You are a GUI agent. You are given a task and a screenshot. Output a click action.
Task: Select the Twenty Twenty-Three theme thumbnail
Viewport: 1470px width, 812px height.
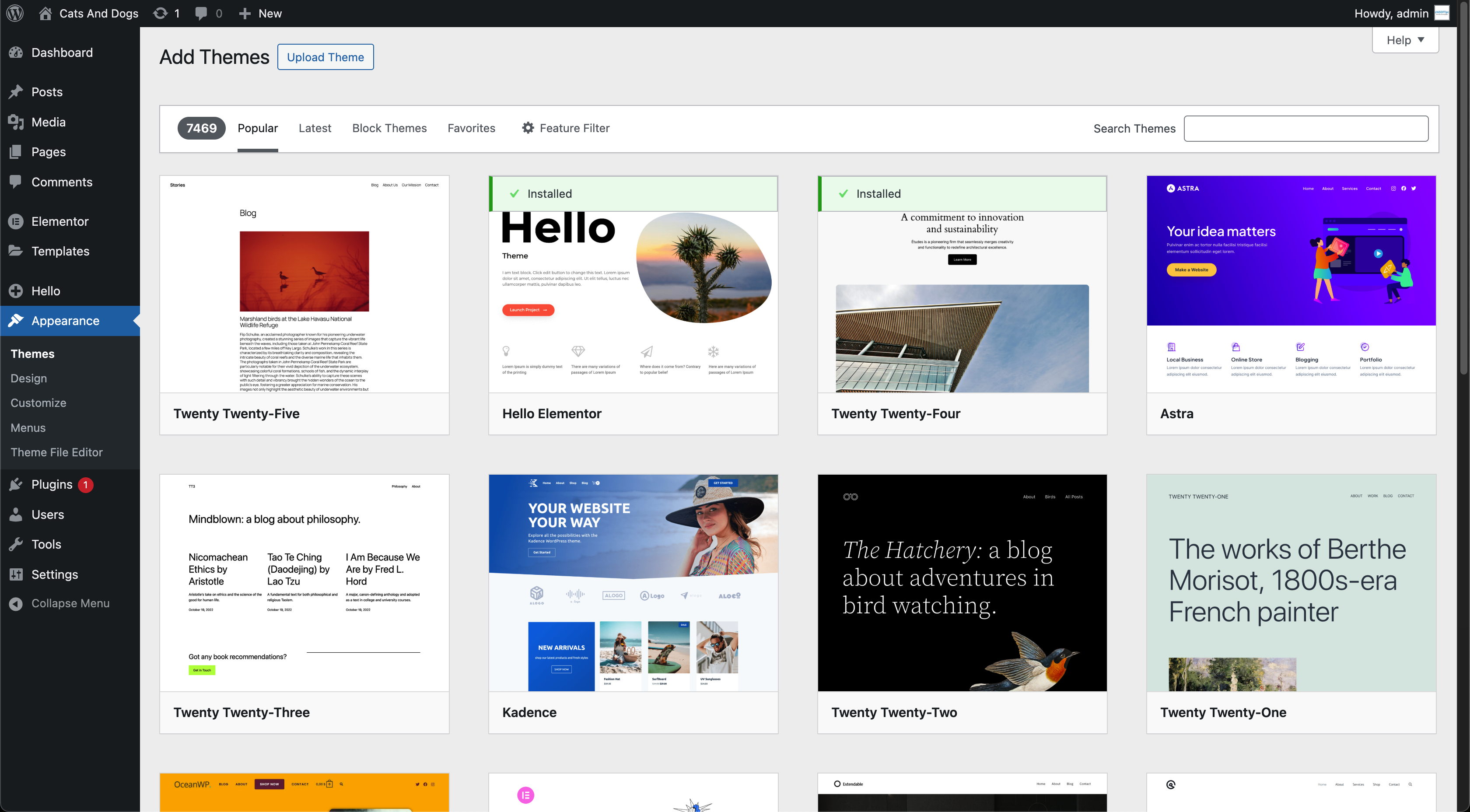tap(304, 583)
